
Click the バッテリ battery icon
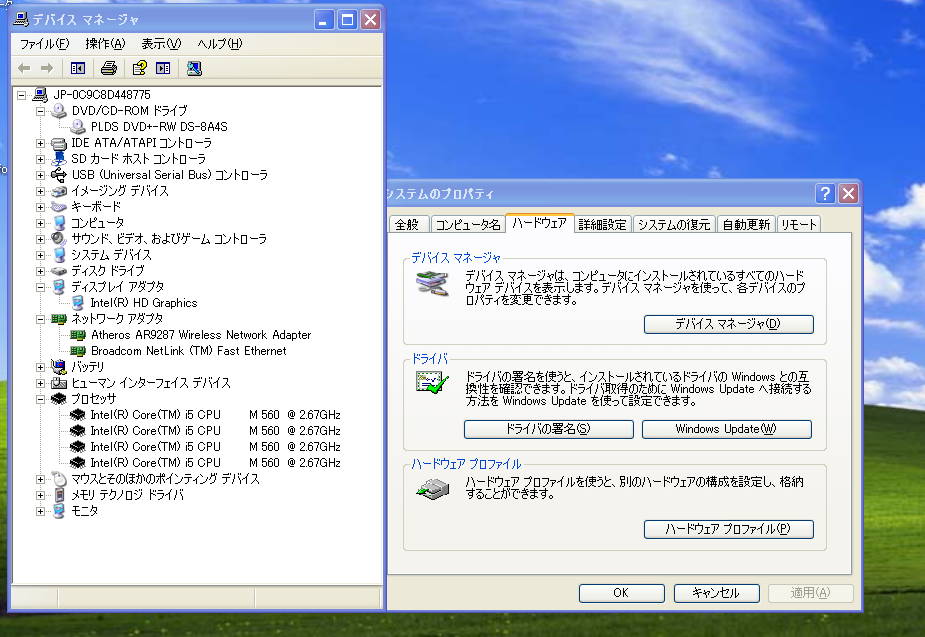(59, 366)
